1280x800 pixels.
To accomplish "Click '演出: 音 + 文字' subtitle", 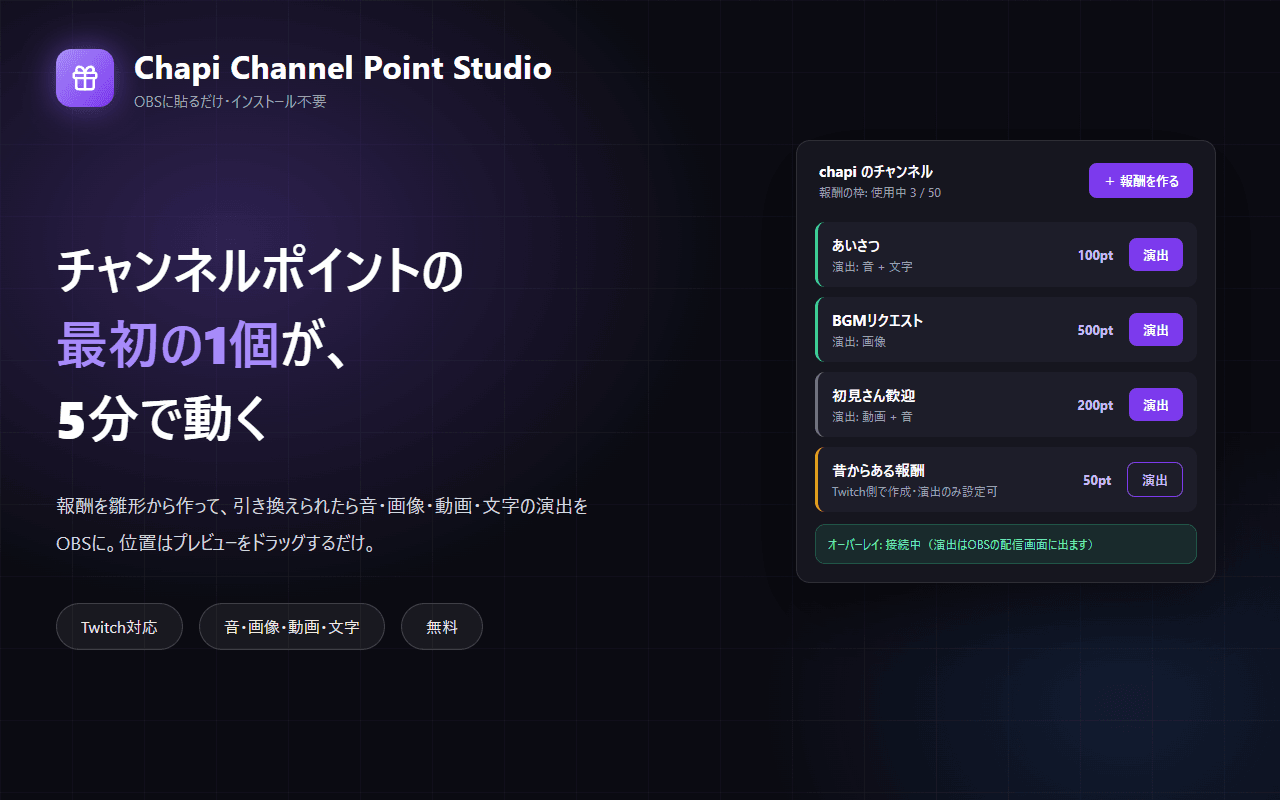I will [x=872, y=267].
